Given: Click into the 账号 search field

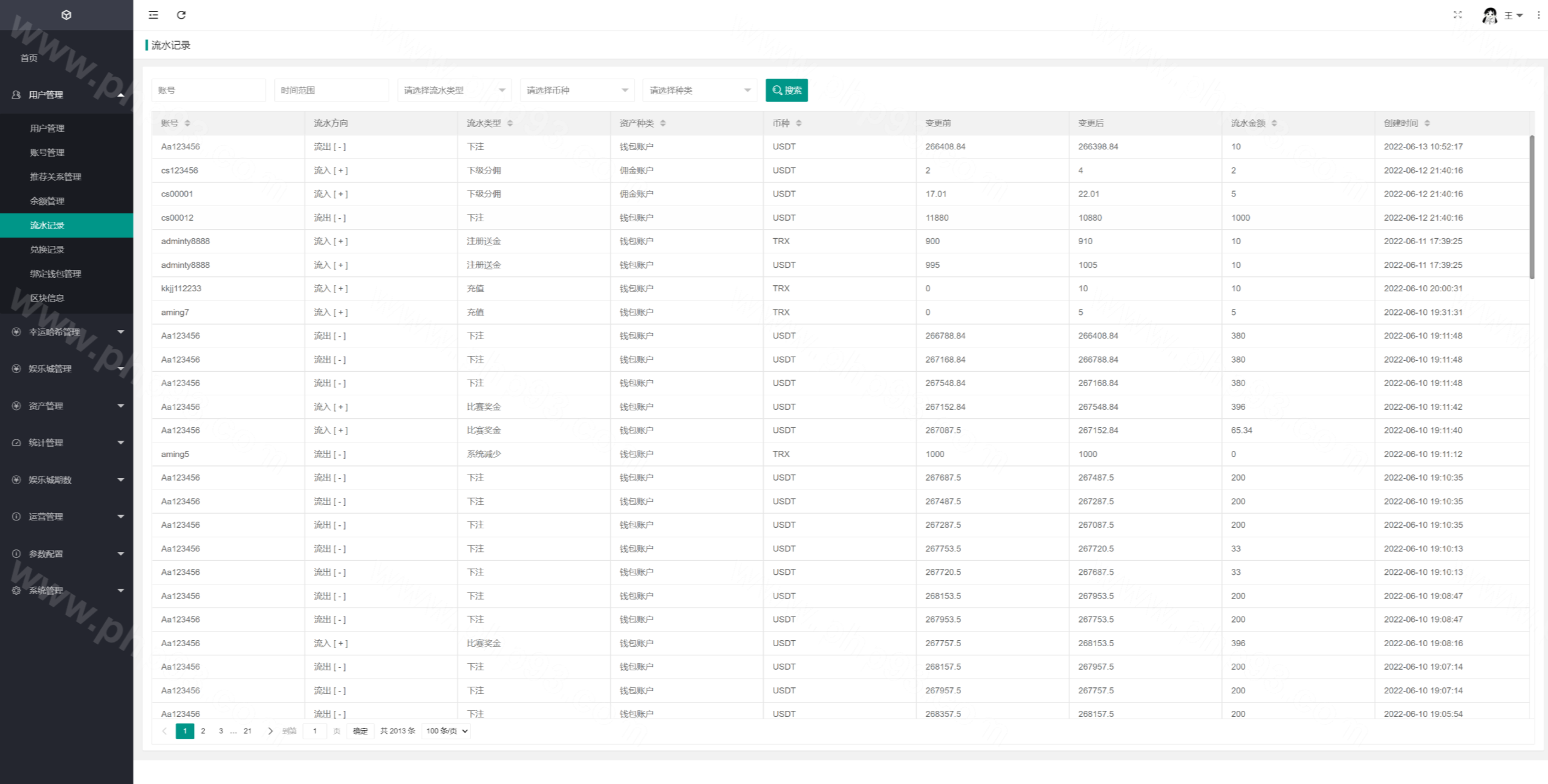Looking at the screenshot, I should [208, 91].
